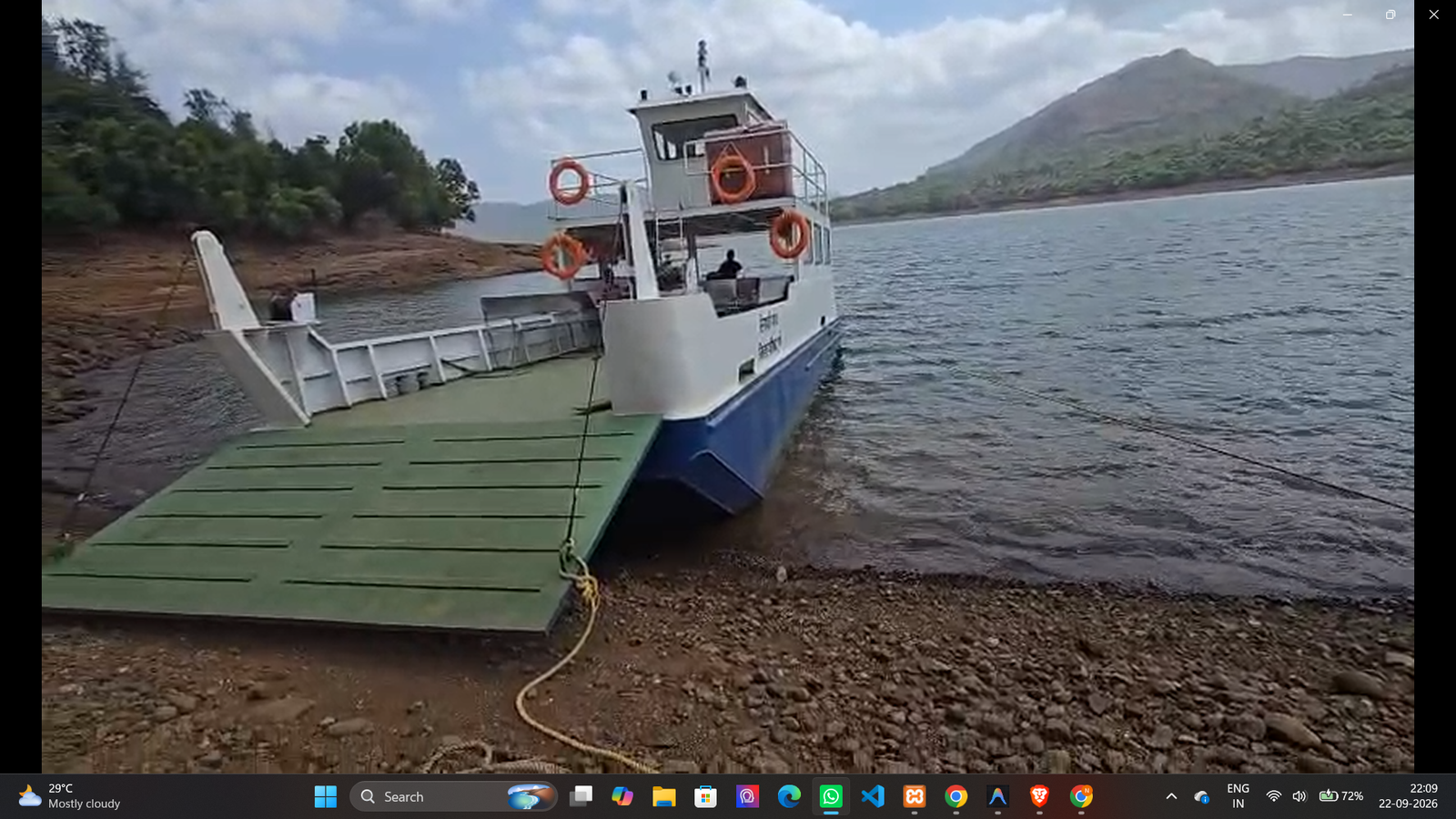Viewport: 1456px width, 819px height.
Task: Close the video viewer window
Action: point(1434,15)
